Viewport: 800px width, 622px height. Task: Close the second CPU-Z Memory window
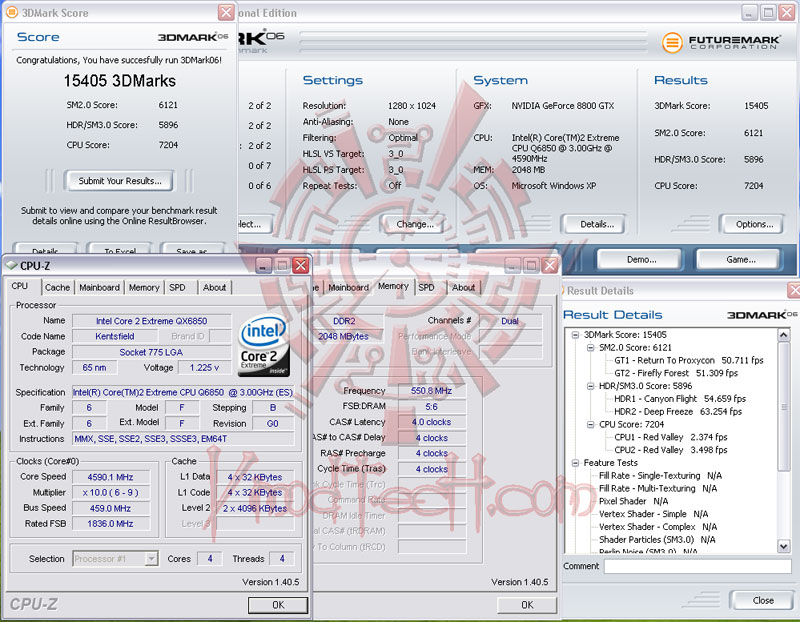(x=550, y=265)
